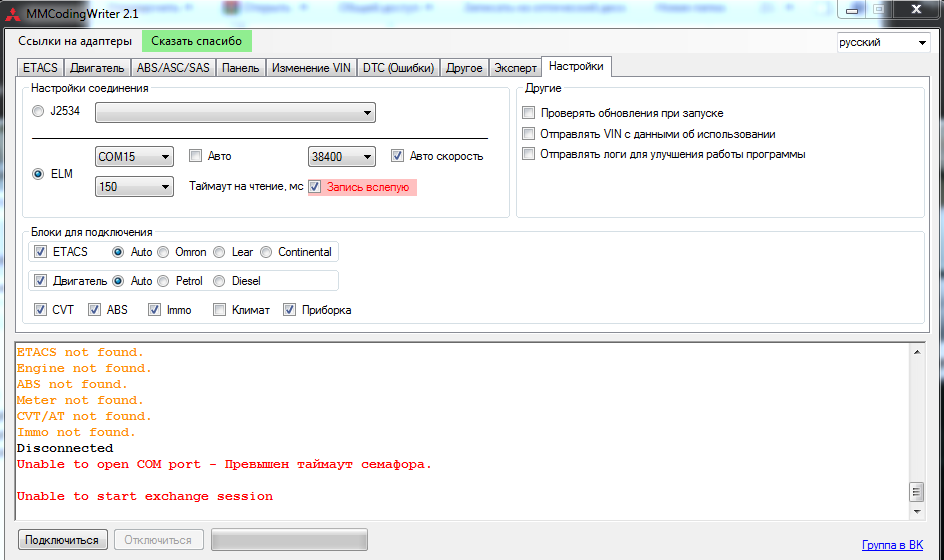944x560 pixels.
Task: Toggle the Приборка checkbox
Action: pos(290,310)
